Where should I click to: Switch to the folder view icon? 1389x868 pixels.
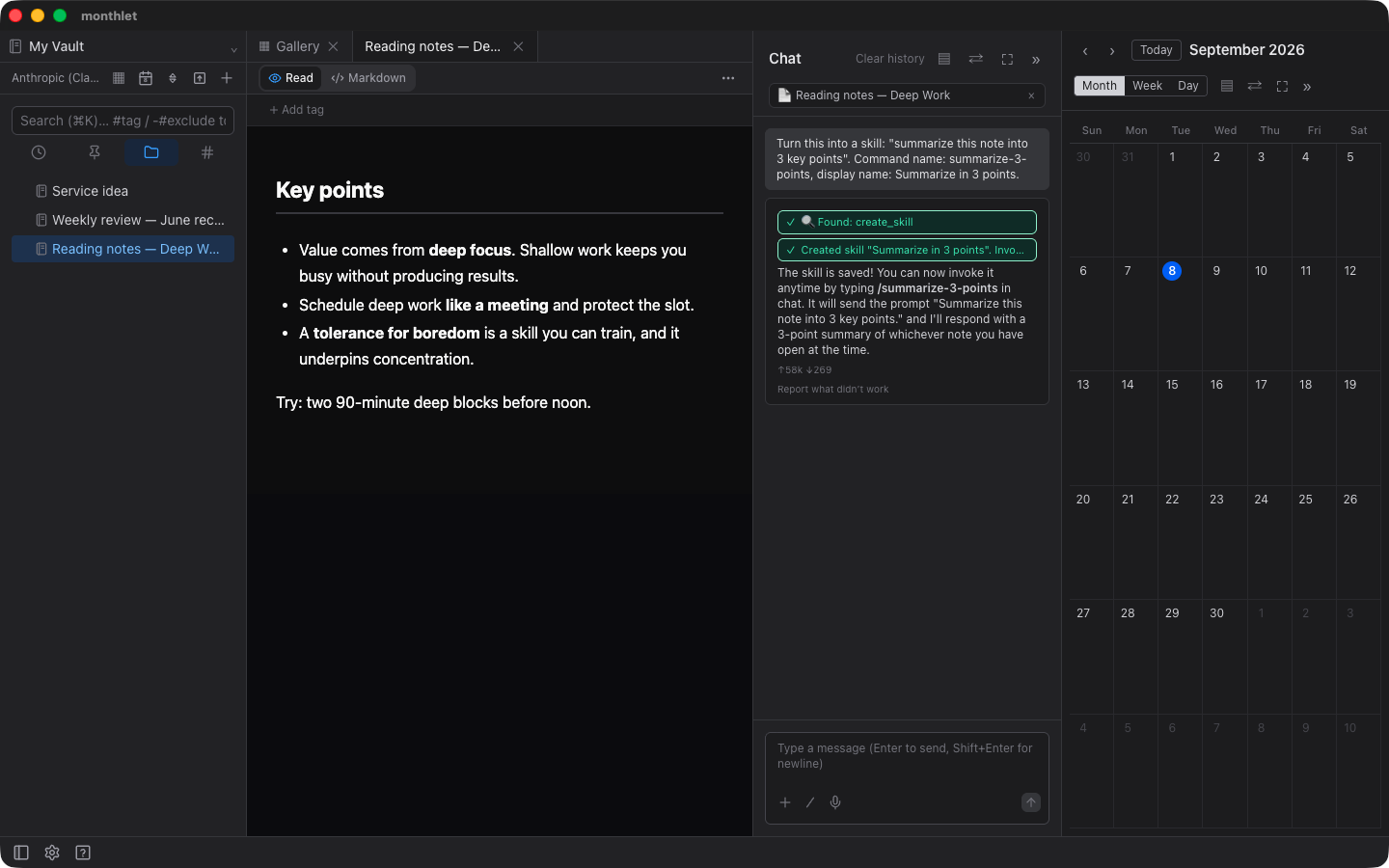pyautogui.click(x=151, y=152)
